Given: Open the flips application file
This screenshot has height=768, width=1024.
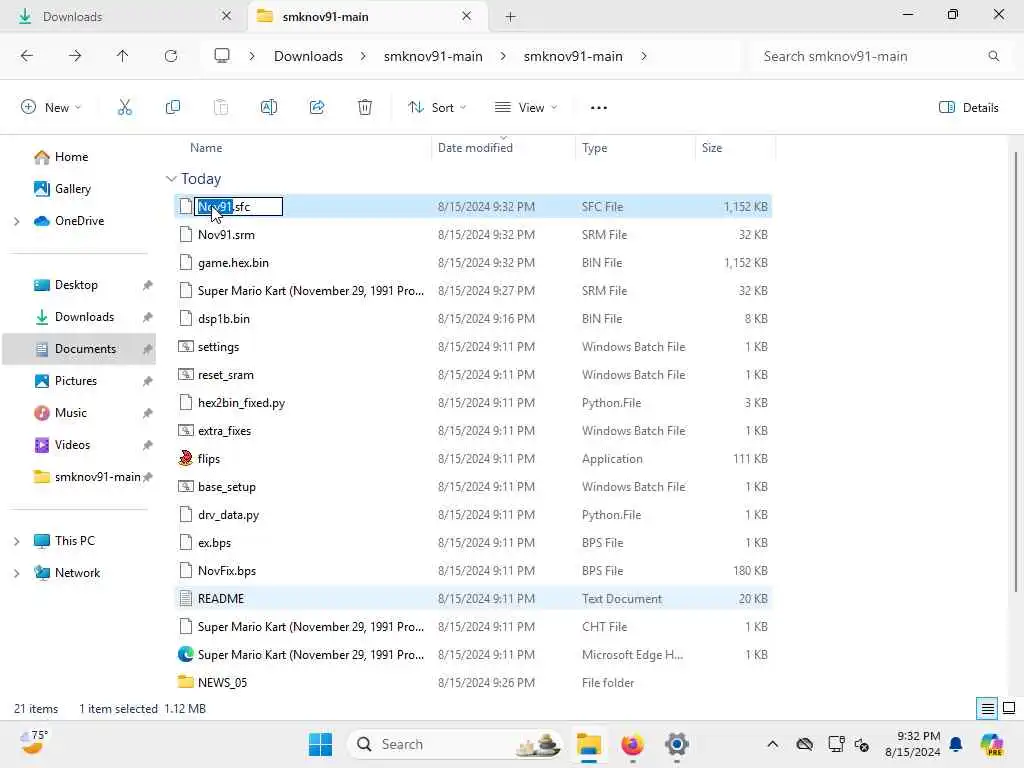Looking at the screenshot, I should (209, 459).
